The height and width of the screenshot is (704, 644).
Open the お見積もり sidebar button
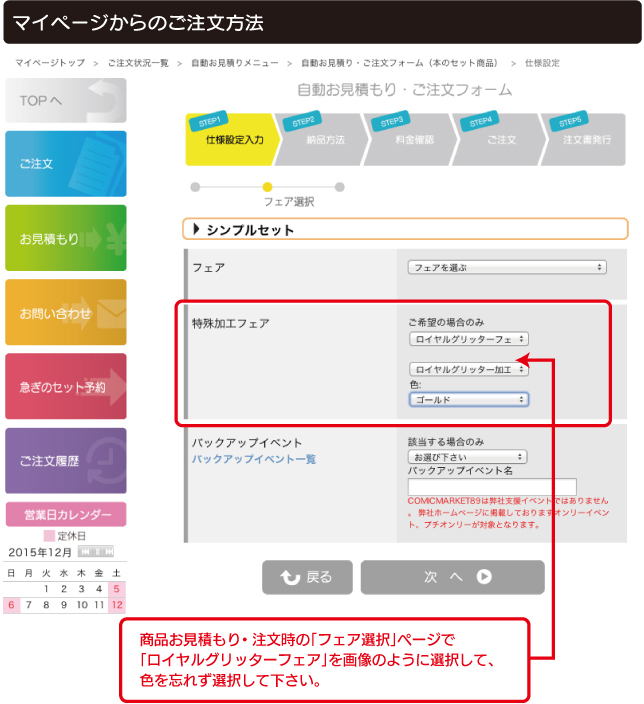66,238
